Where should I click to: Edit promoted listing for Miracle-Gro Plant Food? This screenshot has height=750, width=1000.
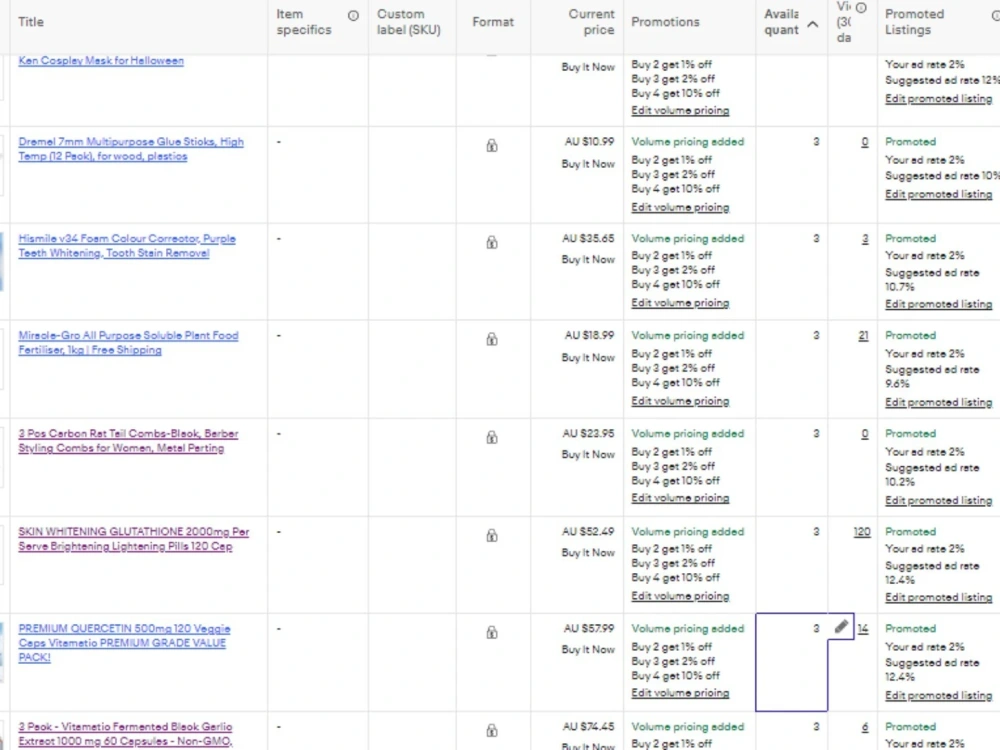pos(938,402)
